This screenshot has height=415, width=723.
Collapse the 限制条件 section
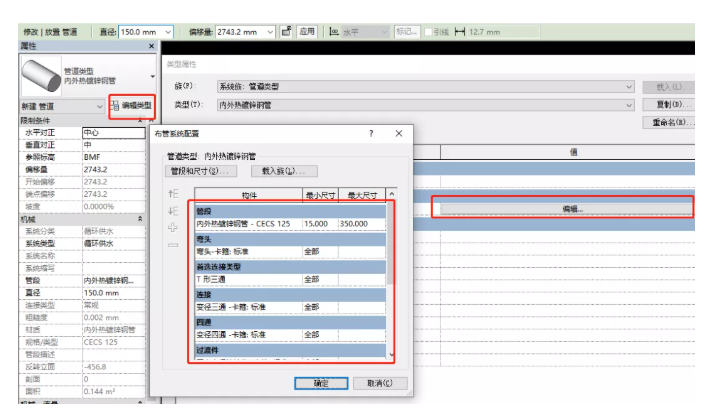tap(140, 120)
